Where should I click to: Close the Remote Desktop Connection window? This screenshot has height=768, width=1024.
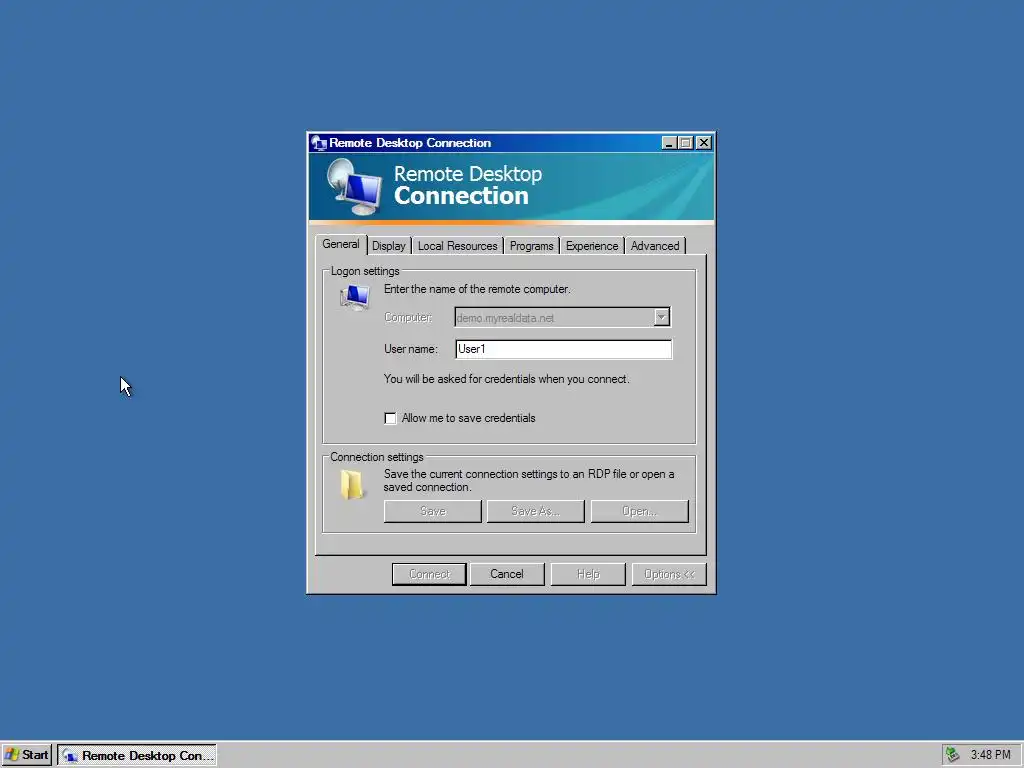point(703,142)
